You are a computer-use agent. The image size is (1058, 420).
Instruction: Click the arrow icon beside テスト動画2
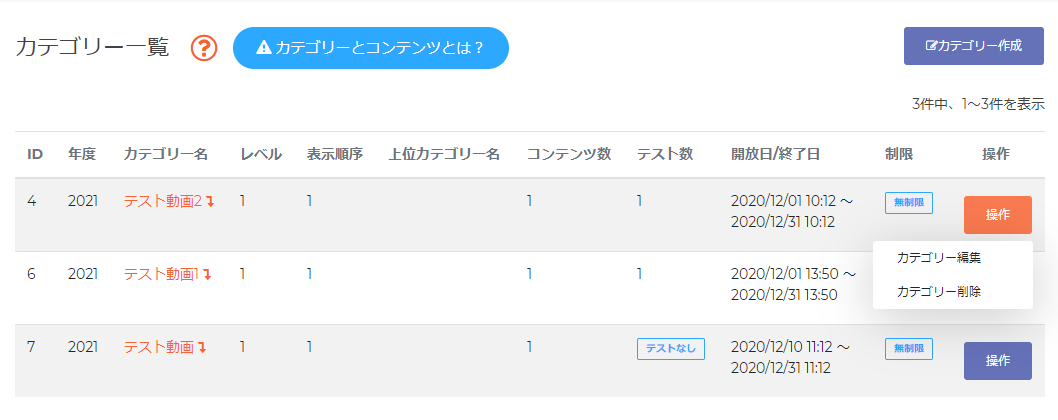(210, 201)
